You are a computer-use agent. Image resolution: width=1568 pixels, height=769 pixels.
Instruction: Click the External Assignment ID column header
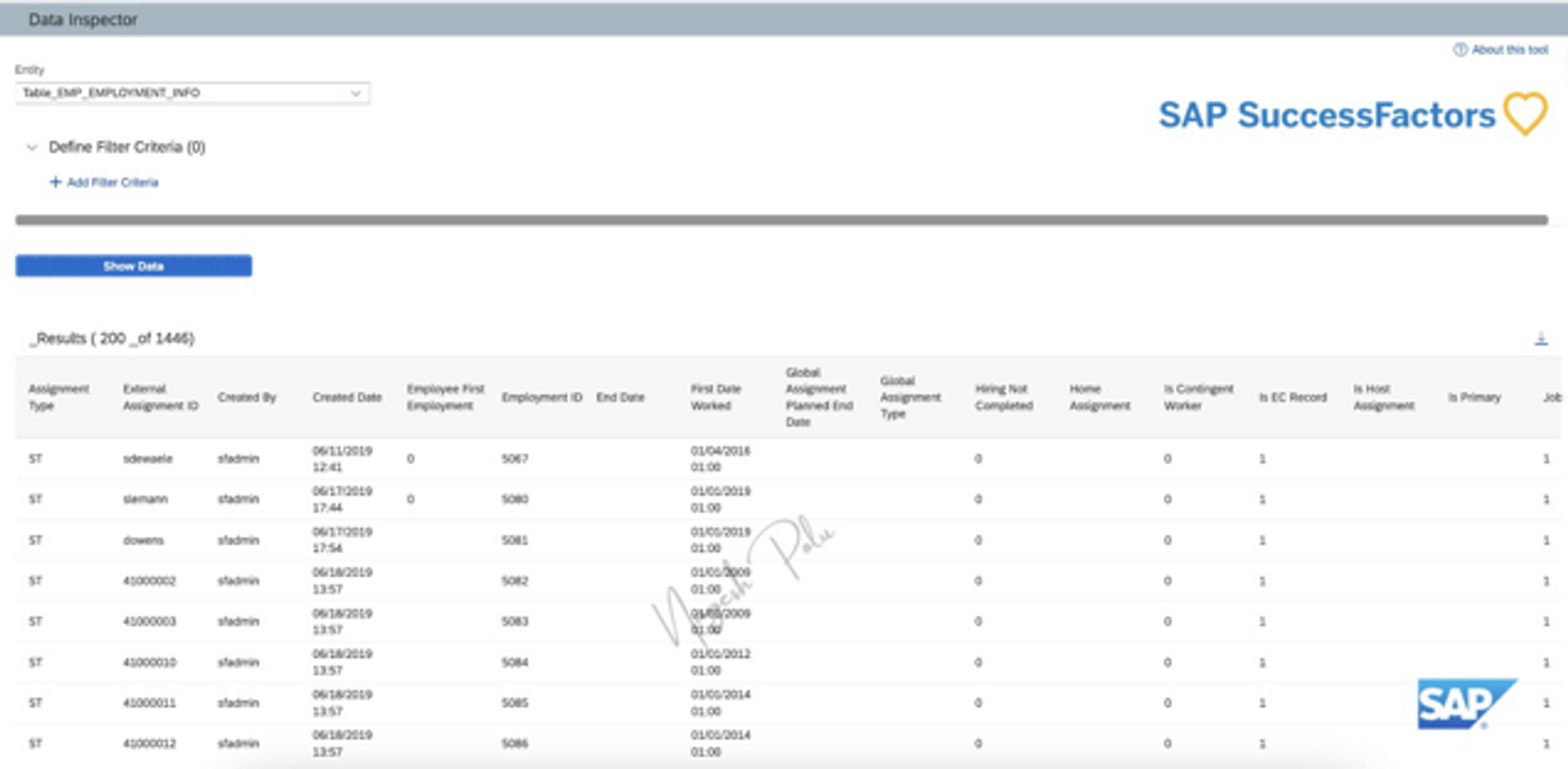coord(161,397)
